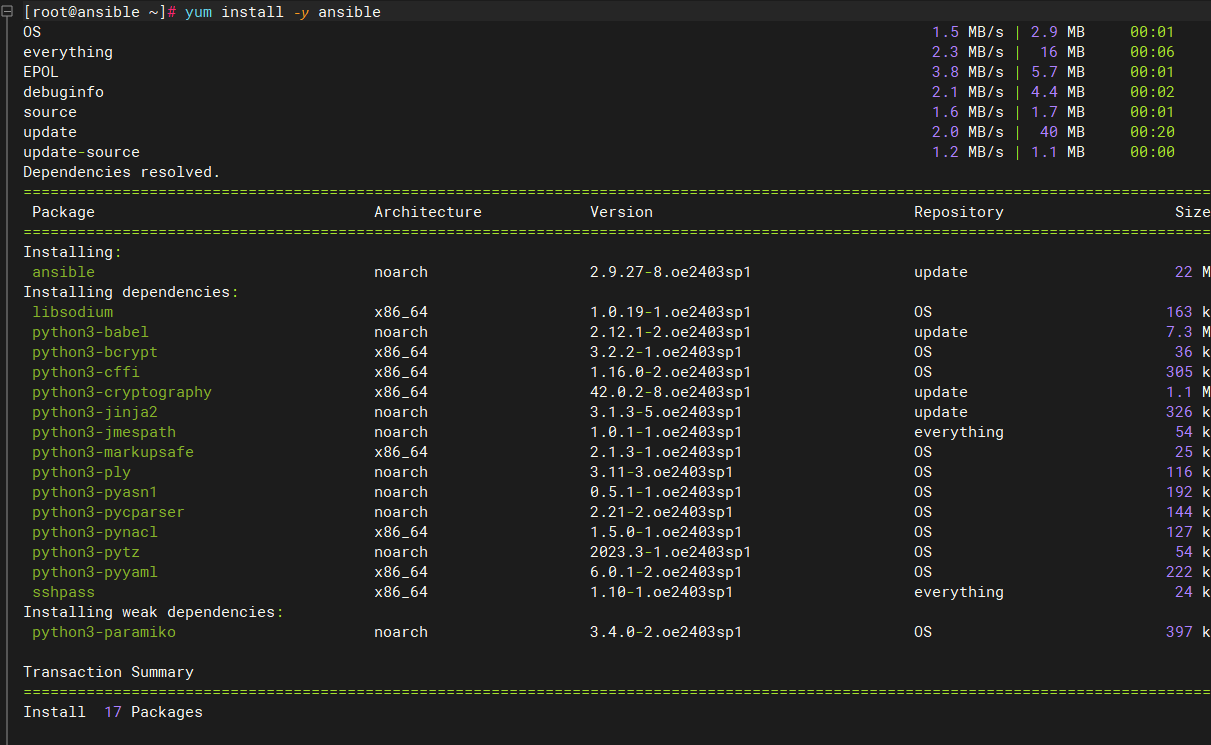Click size '397' in python3-paramiko row

(1179, 632)
